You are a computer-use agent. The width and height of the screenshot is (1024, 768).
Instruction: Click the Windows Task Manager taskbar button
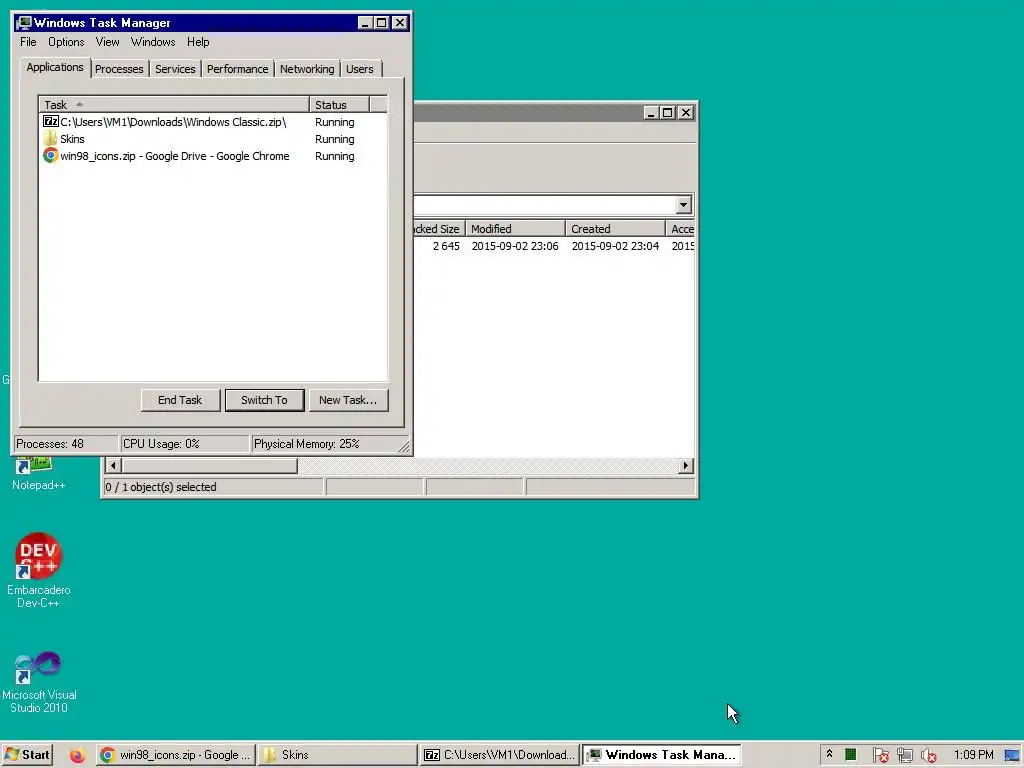661,755
